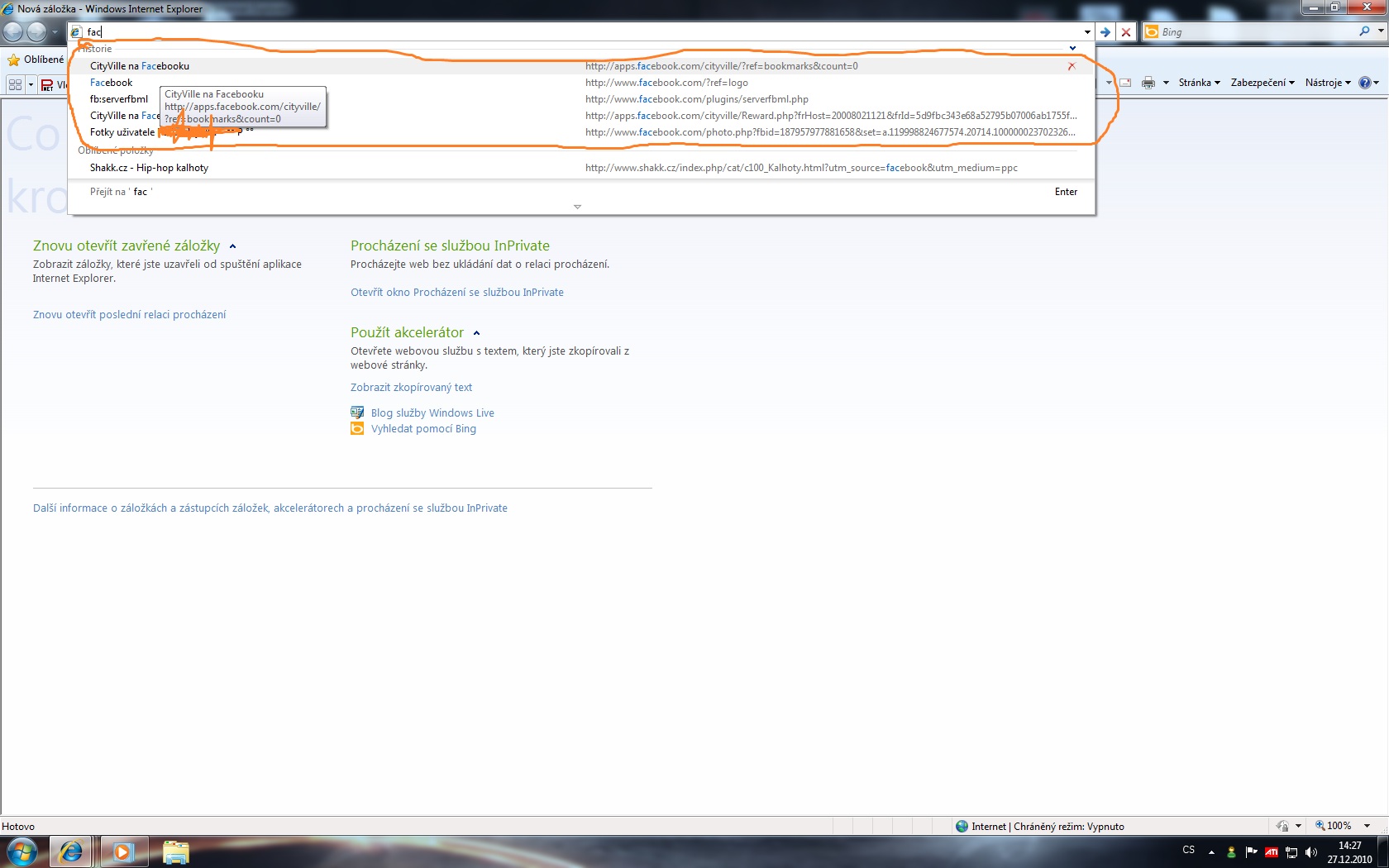Click the Bing accelerator icon in page
This screenshot has height=868, width=1389.
(357, 428)
